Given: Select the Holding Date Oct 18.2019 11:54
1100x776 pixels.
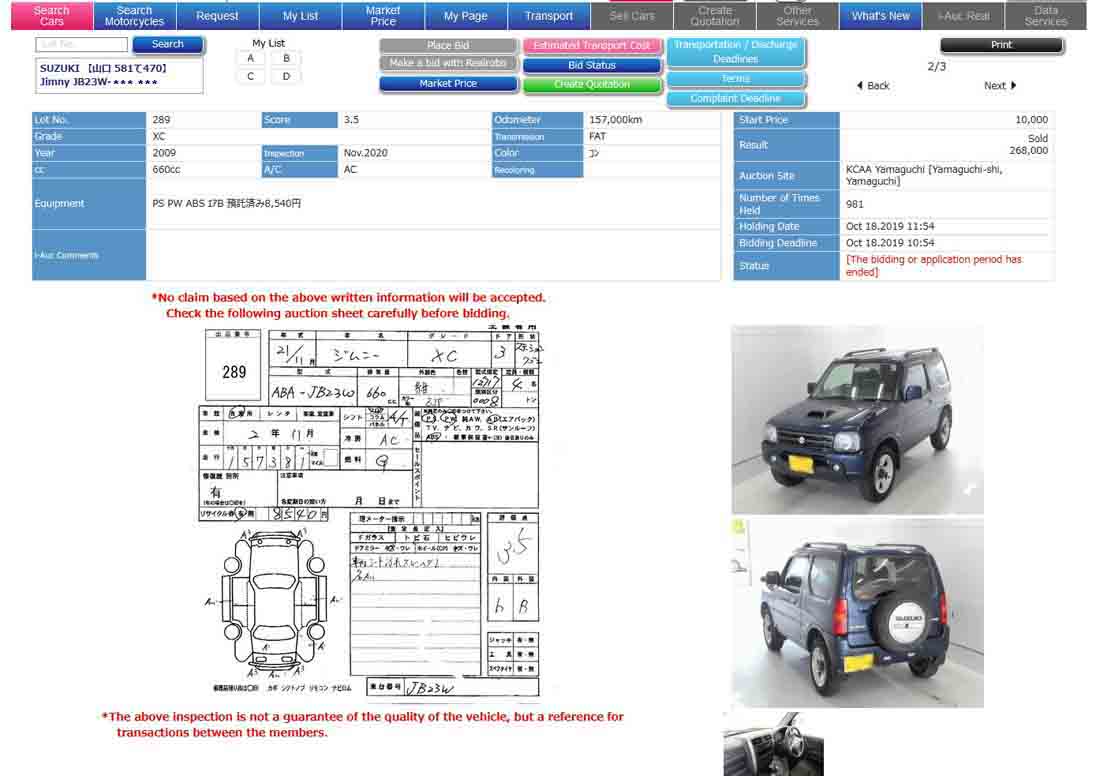Looking at the screenshot, I should click(890, 227).
